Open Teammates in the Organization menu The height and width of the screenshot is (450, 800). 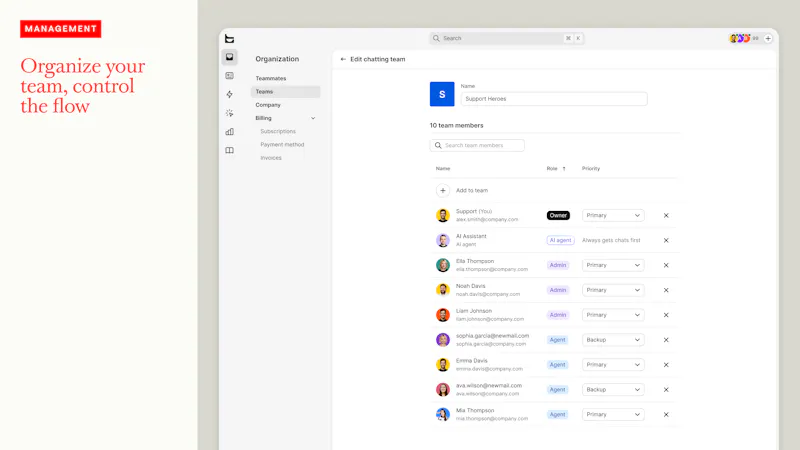pyautogui.click(x=271, y=79)
